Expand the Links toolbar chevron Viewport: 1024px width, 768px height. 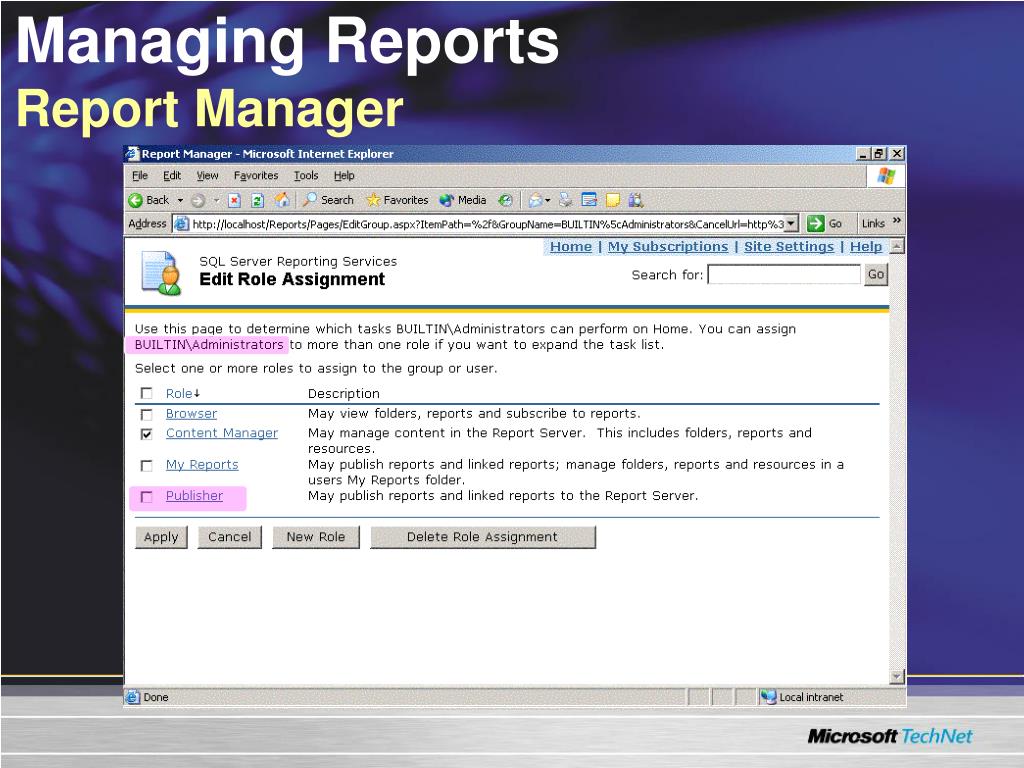pos(897,221)
